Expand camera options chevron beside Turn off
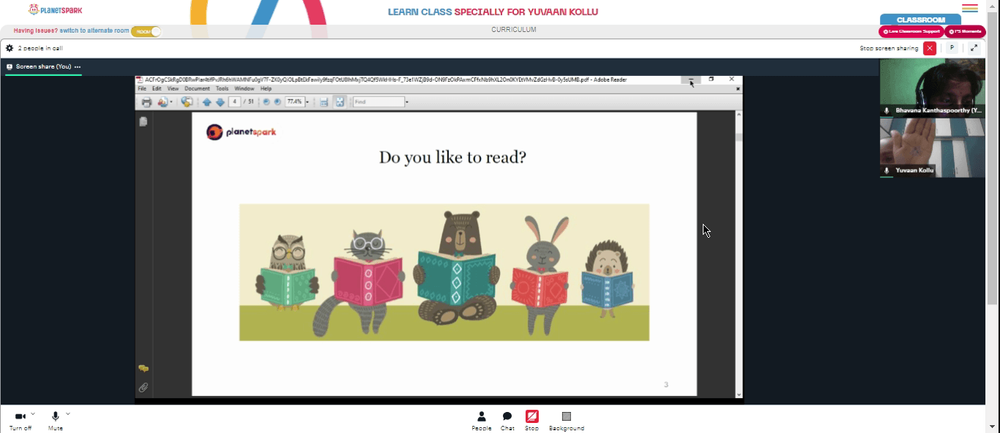1000x433 pixels. click(x=33, y=414)
